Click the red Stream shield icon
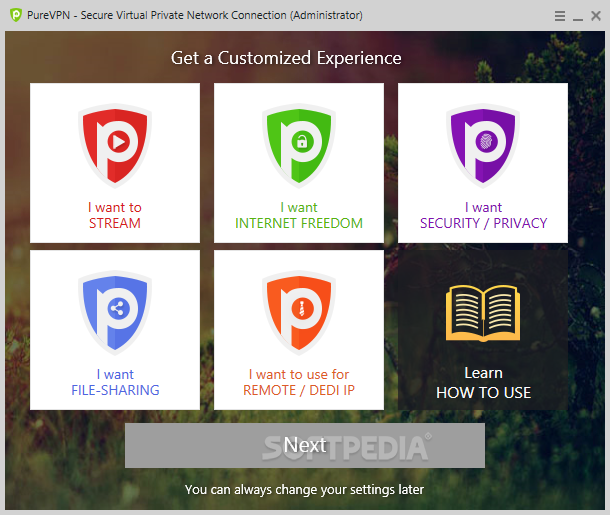610x515 pixels. [115, 145]
